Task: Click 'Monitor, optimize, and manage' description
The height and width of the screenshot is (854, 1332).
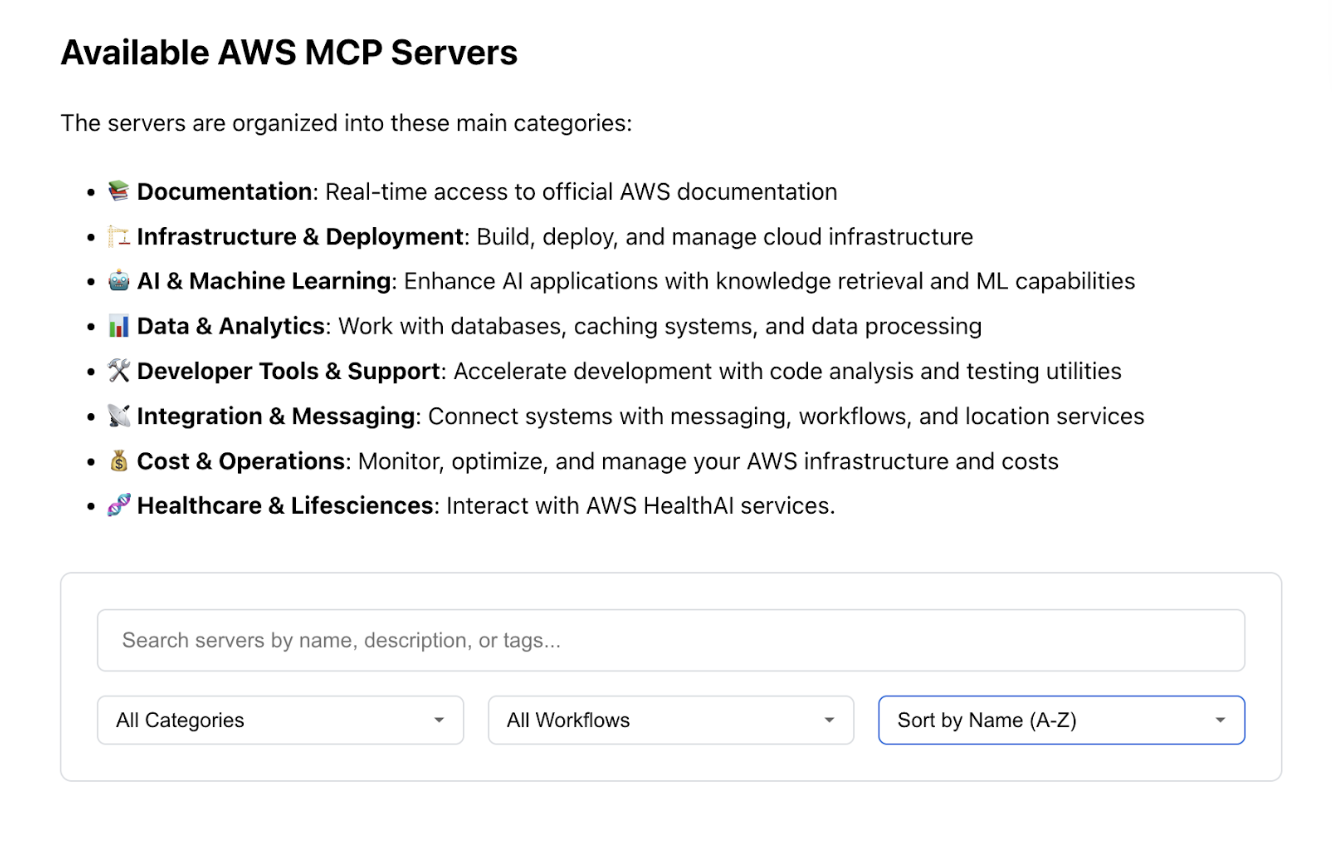Action: [708, 462]
